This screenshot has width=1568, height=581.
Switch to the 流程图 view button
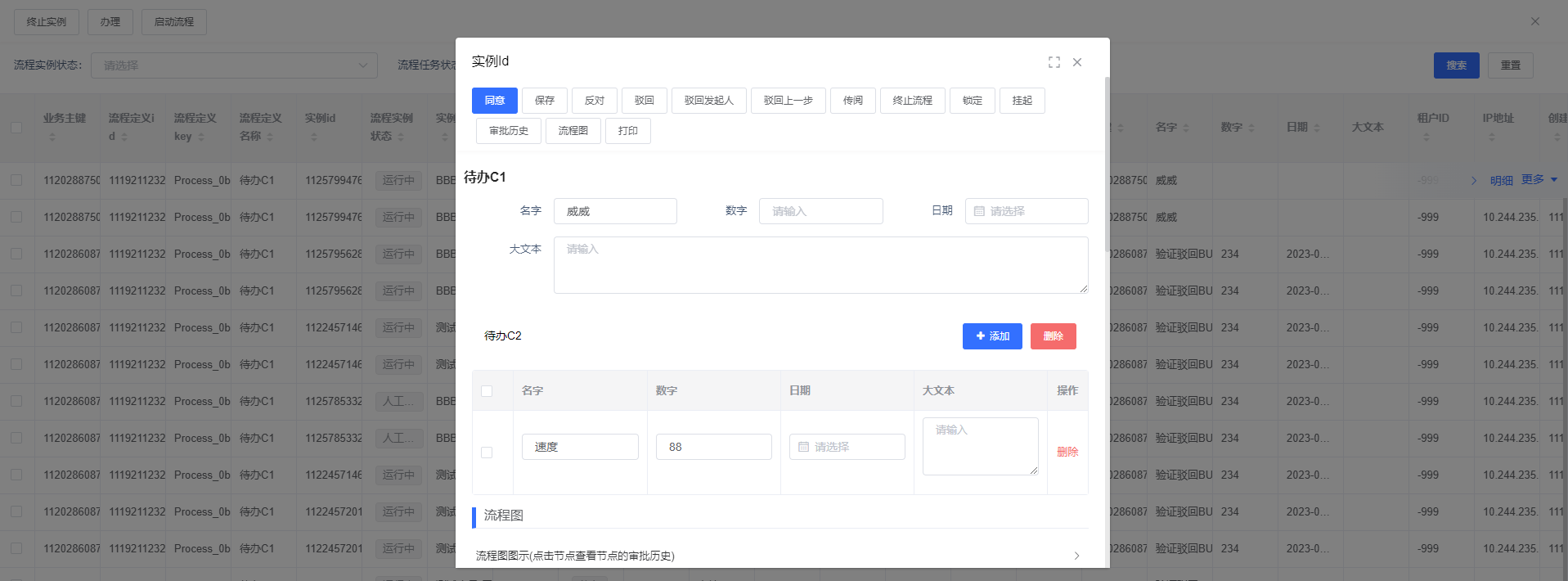[x=573, y=131]
